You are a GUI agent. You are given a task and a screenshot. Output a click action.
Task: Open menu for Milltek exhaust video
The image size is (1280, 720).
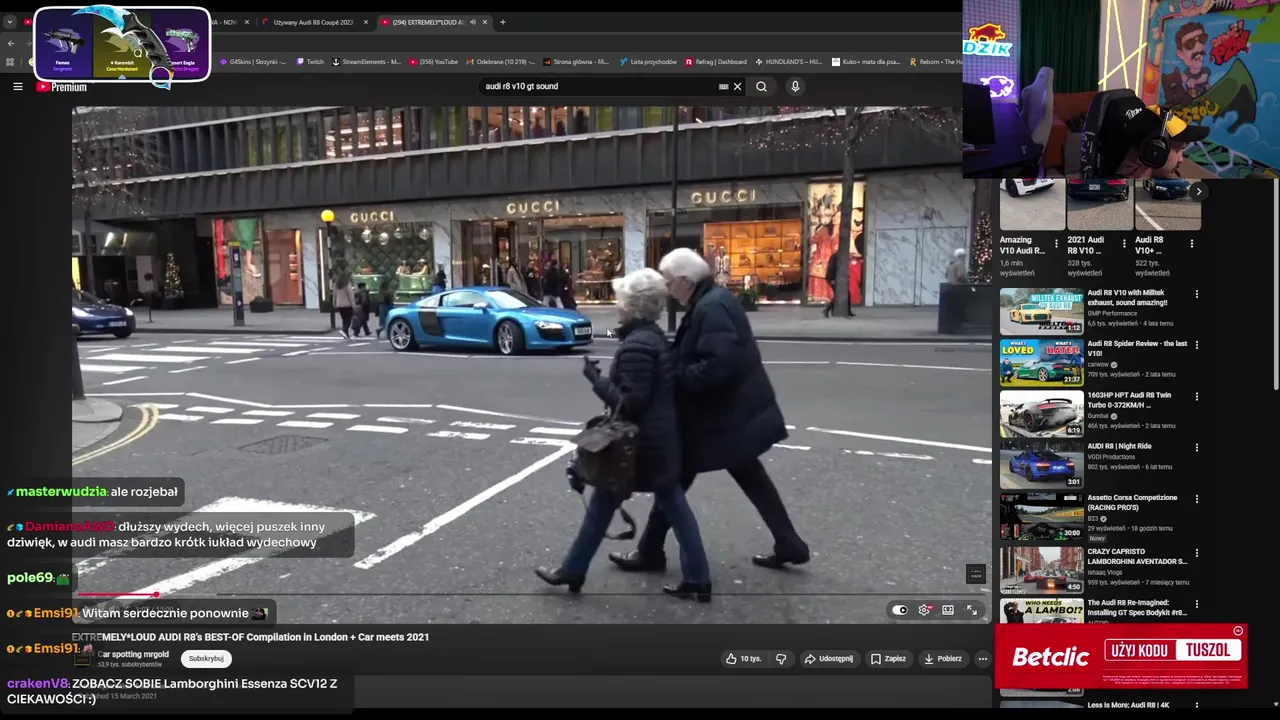1196,295
